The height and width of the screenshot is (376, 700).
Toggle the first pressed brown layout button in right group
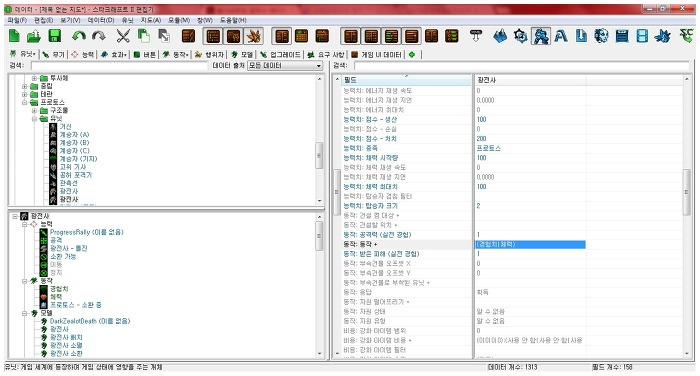click(x=351, y=36)
